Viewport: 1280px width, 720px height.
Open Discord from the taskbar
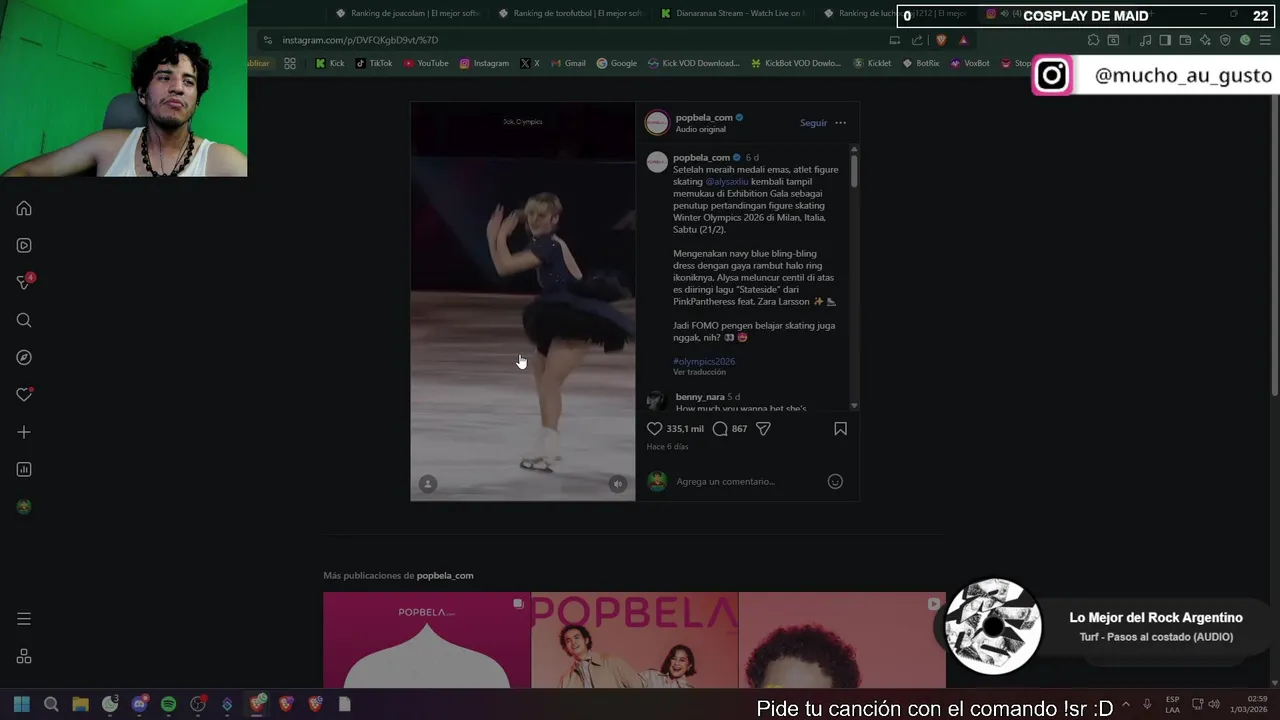click(139, 704)
